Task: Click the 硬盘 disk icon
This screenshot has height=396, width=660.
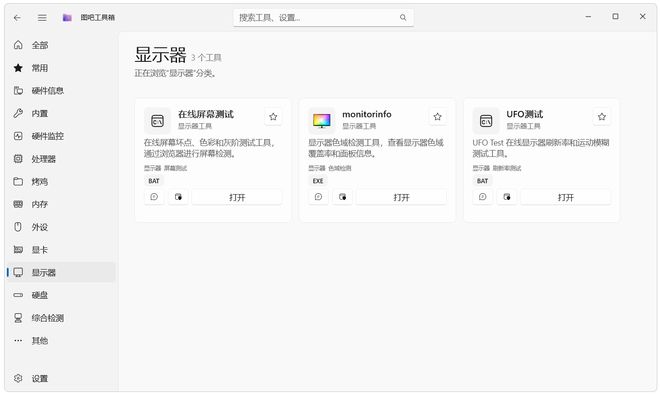Action: point(18,295)
